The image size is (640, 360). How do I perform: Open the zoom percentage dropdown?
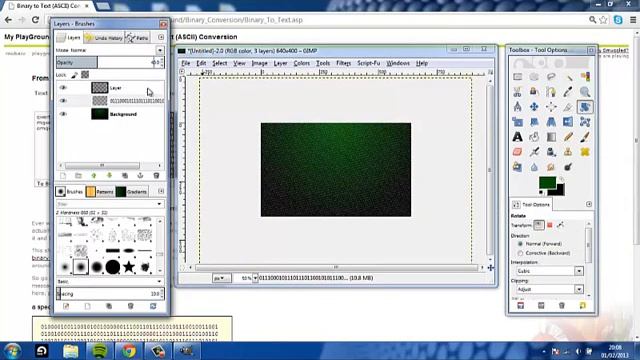coord(255,278)
